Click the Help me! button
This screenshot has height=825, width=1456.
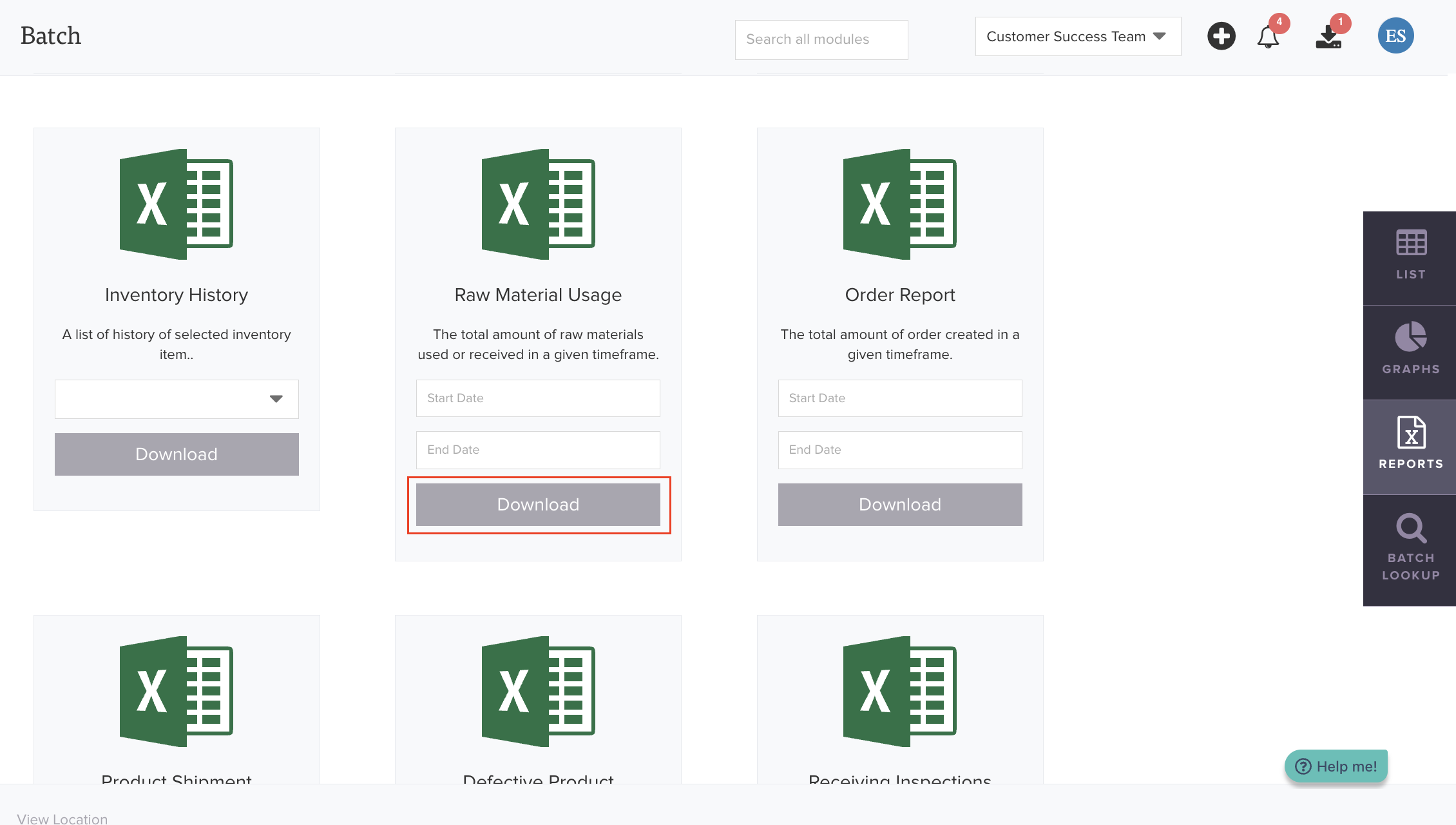point(1336,766)
